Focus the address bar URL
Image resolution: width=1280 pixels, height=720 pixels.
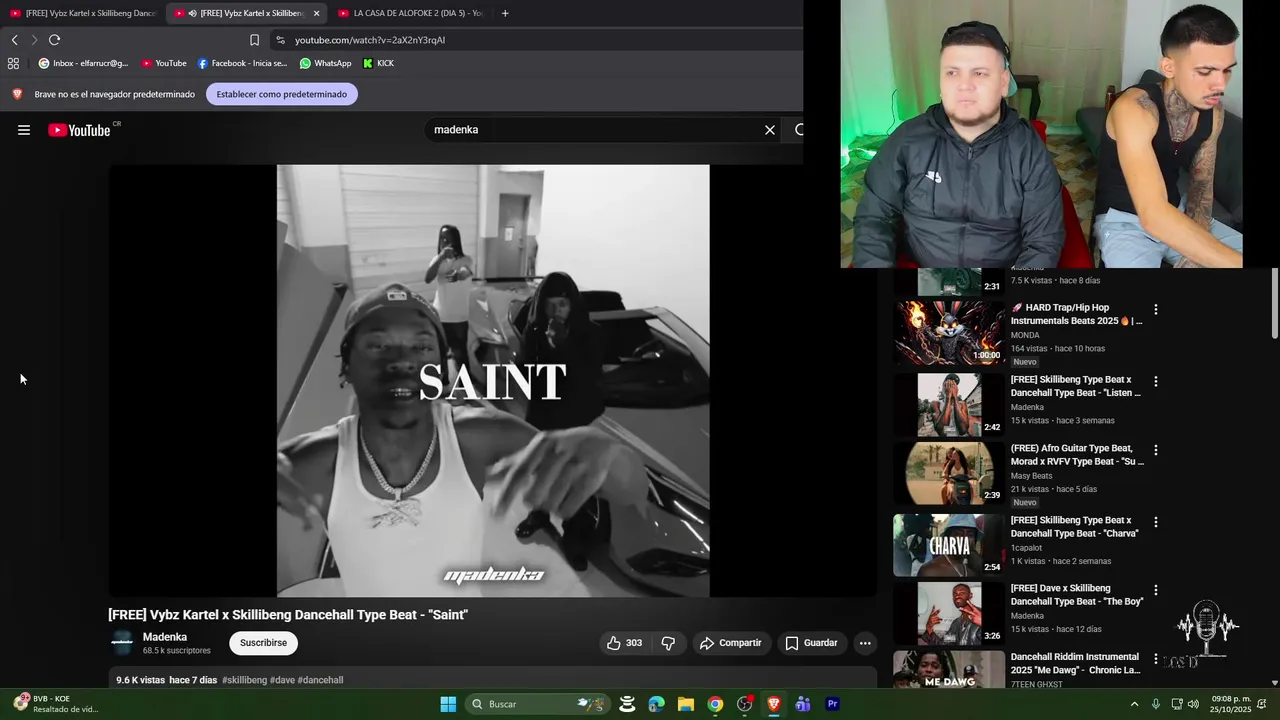coord(370,40)
